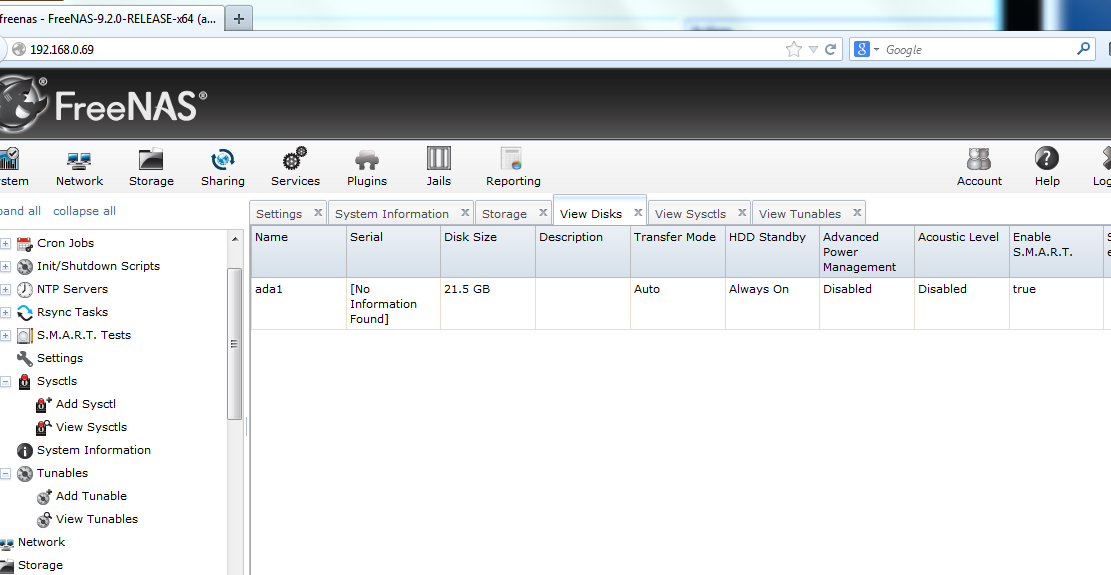Image resolution: width=1111 pixels, height=575 pixels.
Task: Expand the S.M.A.R.T. Tests node
Action: pyautogui.click(x=6, y=336)
